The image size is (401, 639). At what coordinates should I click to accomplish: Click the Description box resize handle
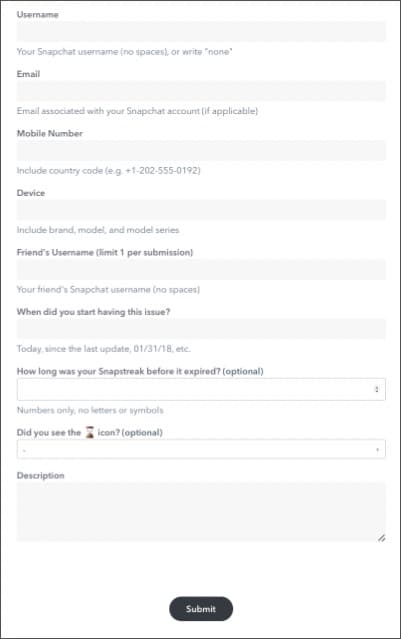[381, 538]
